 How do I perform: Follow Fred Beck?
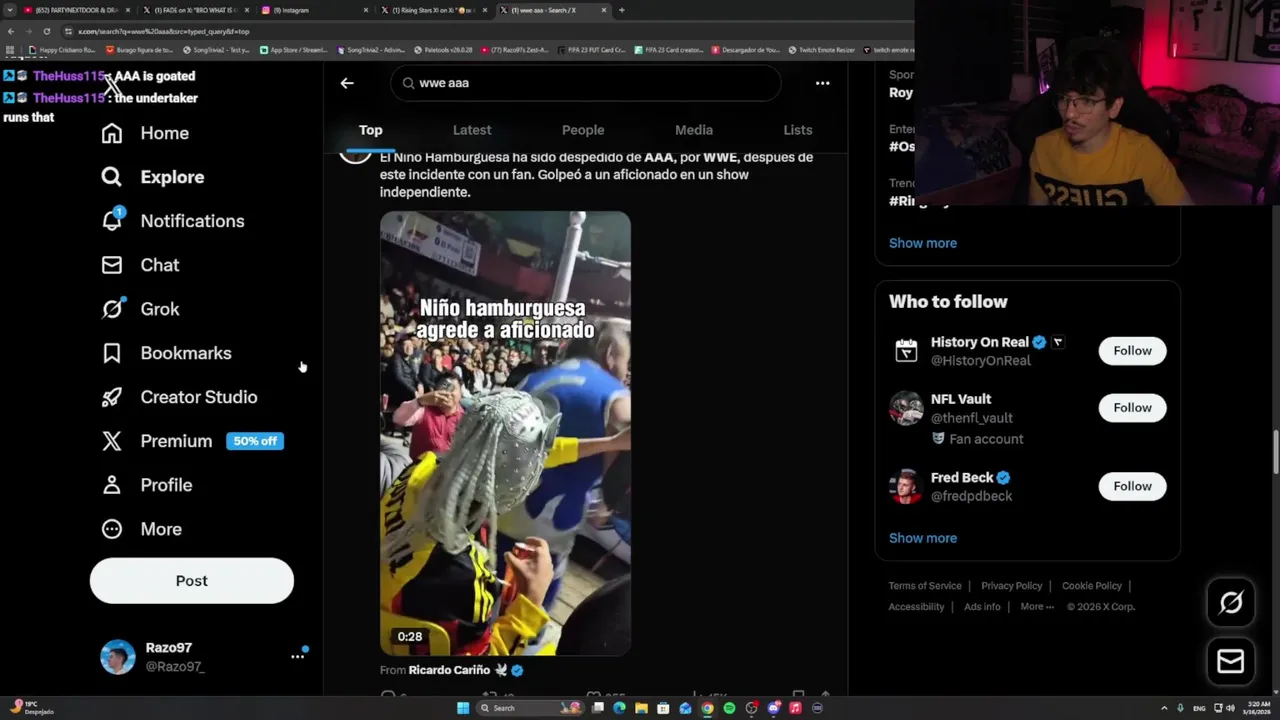[x=1132, y=486]
